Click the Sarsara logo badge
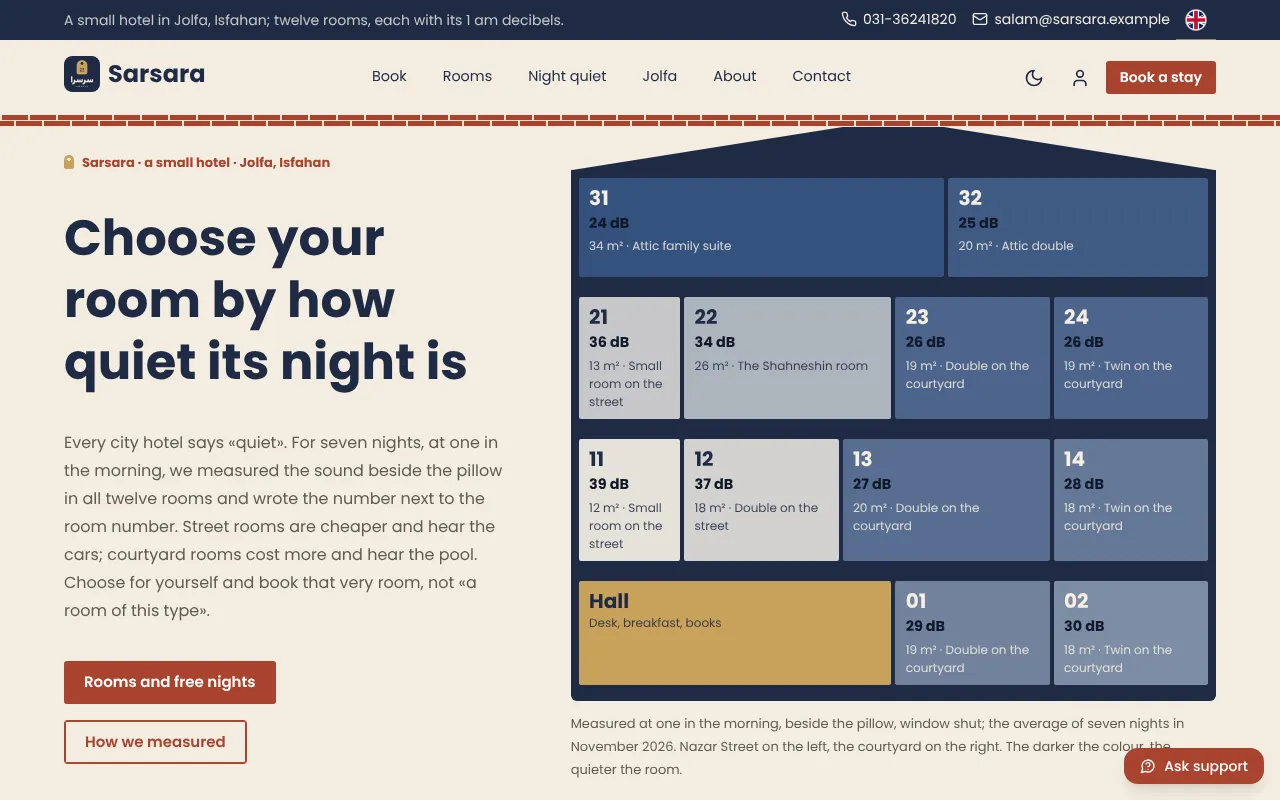The width and height of the screenshot is (1280, 800). 82,74
